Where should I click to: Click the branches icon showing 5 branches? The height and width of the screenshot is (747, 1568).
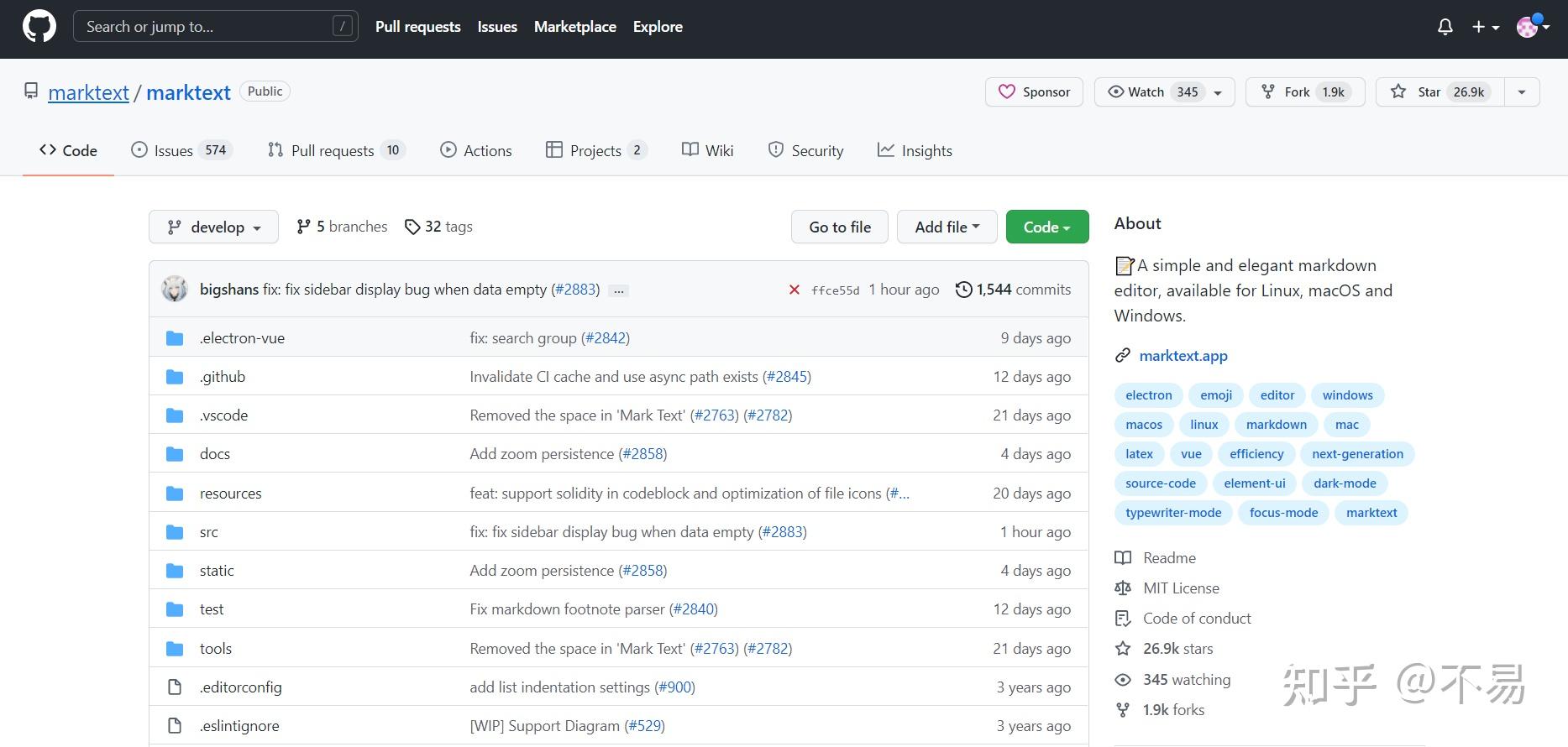pyautogui.click(x=303, y=227)
